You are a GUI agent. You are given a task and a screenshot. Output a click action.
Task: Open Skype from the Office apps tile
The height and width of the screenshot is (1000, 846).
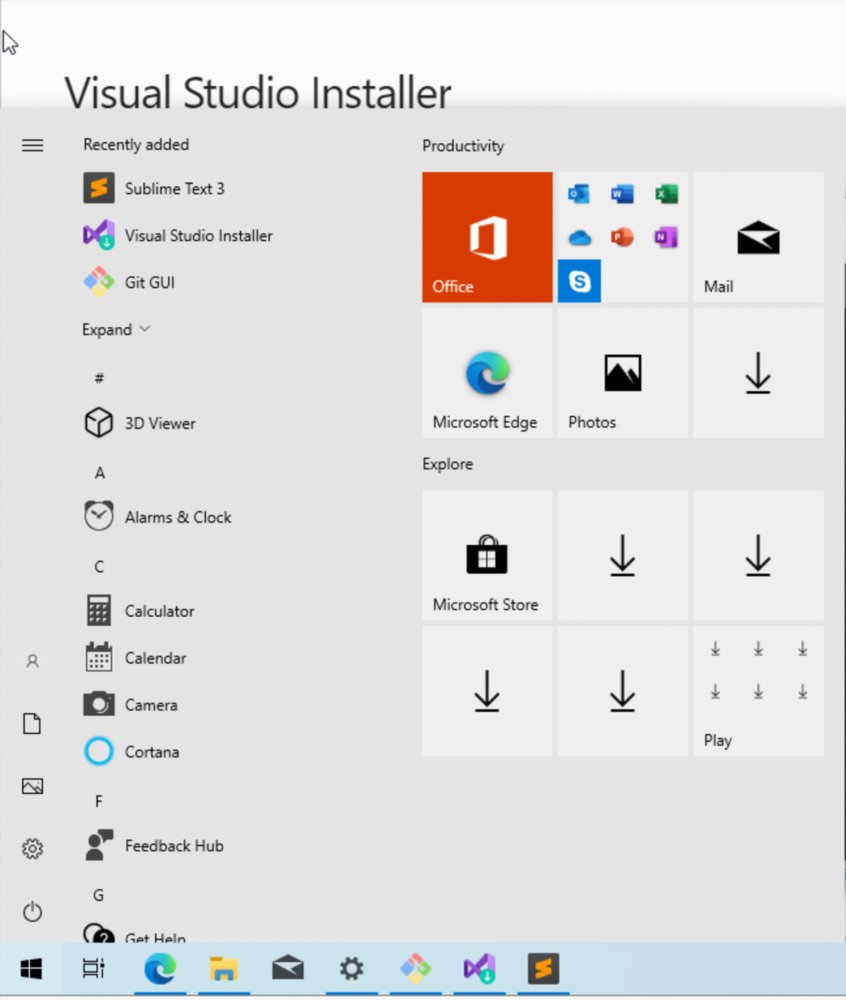[x=579, y=281]
